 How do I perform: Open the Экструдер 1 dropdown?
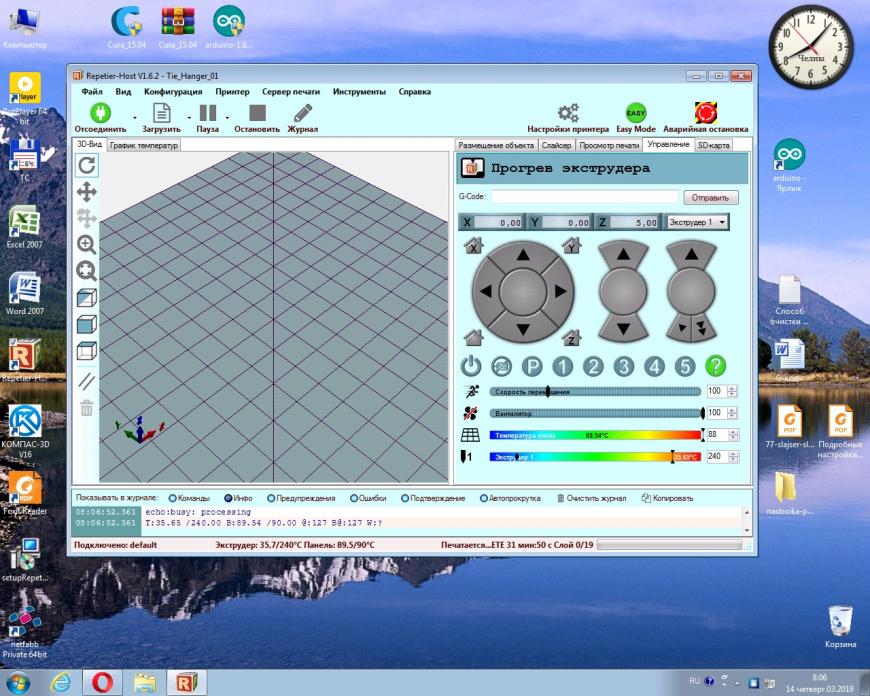tap(697, 222)
